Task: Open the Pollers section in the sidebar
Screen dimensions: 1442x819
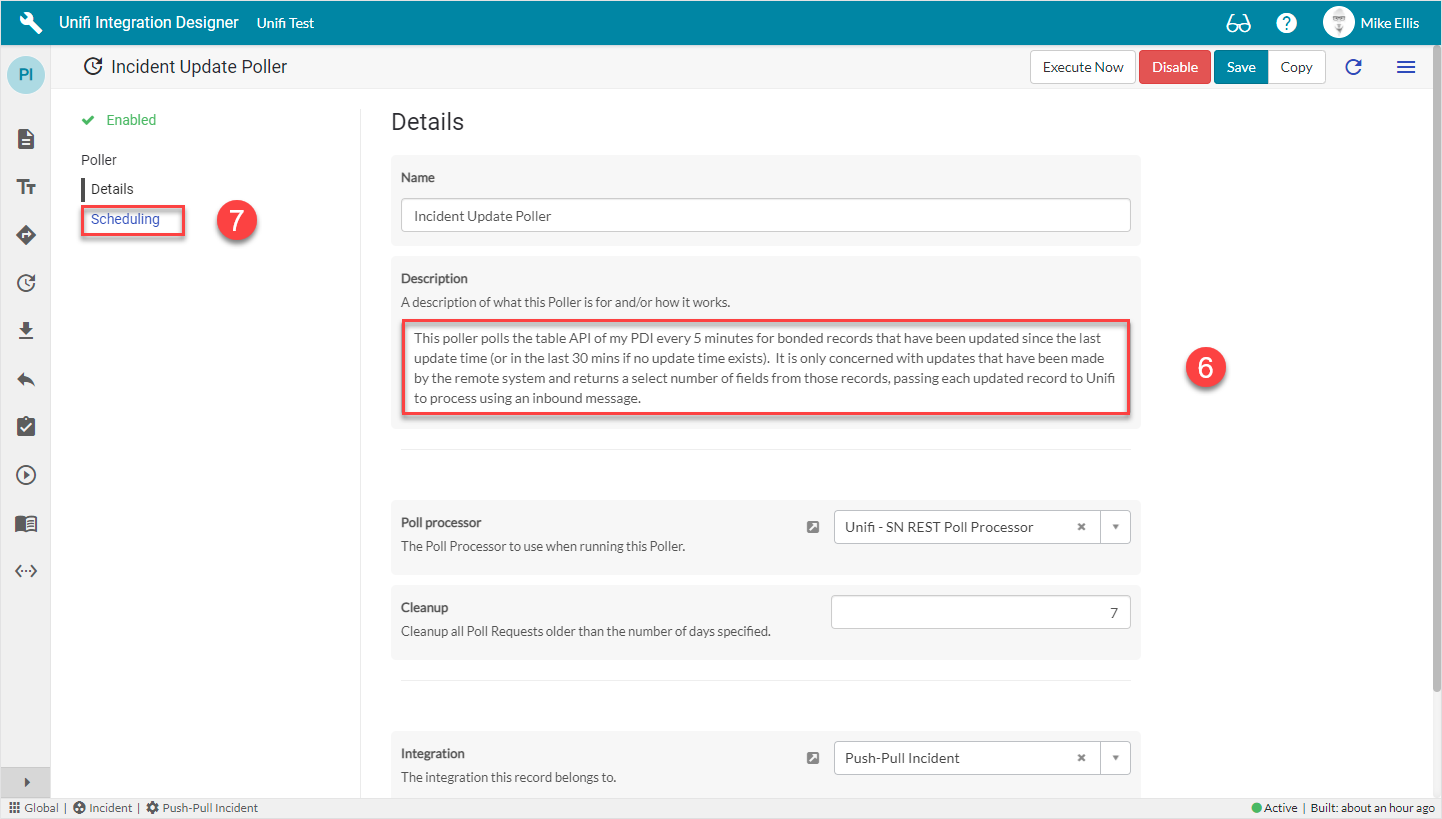Action: click(25, 283)
